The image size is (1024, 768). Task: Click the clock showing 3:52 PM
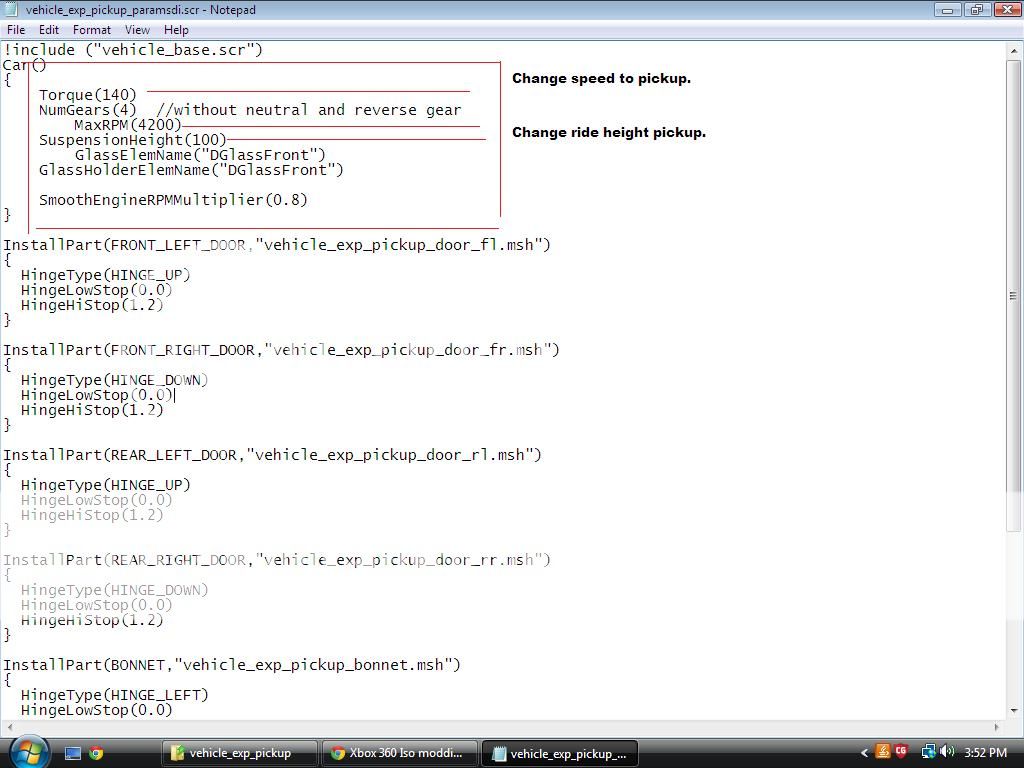pos(986,752)
